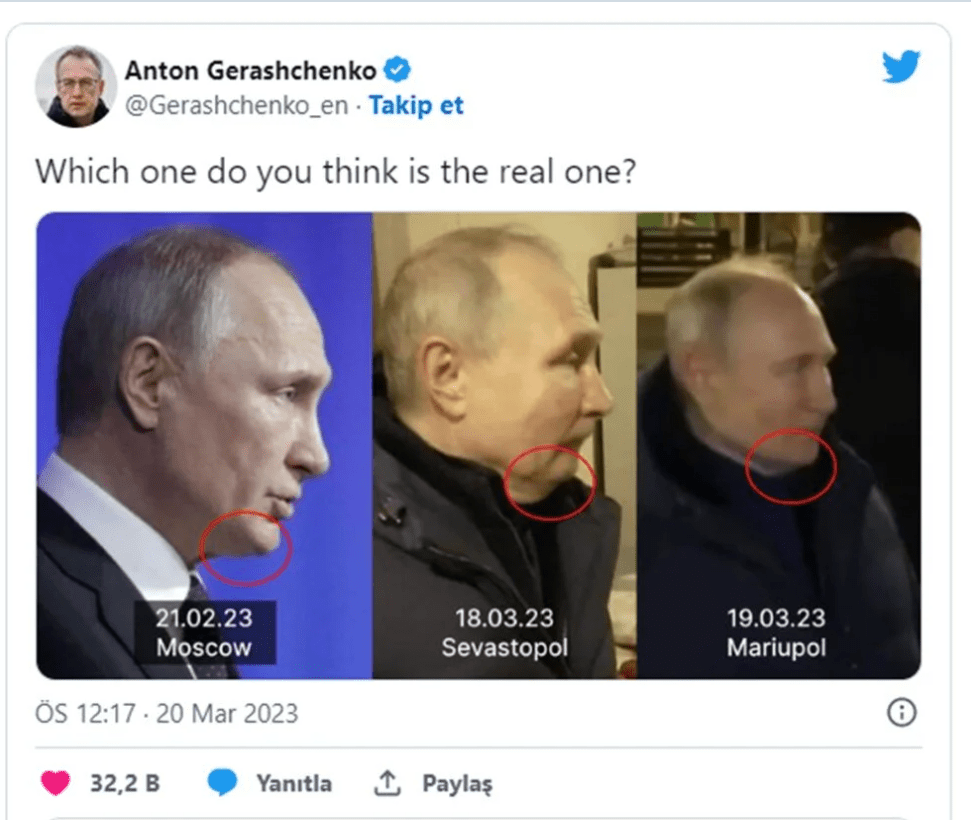Click the Yanıtla reply label

click(294, 783)
